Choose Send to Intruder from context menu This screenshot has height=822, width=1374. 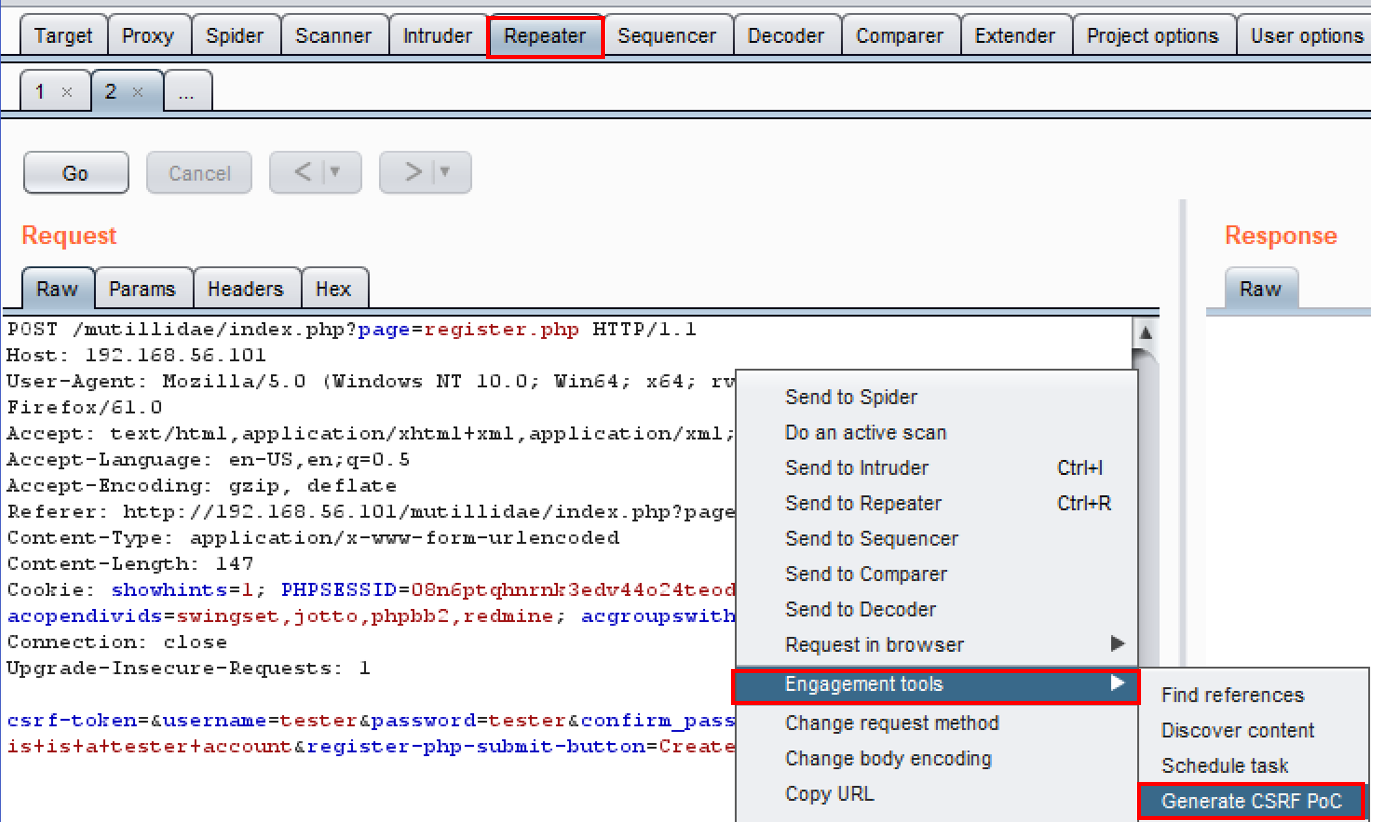pyautogui.click(x=856, y=468)
